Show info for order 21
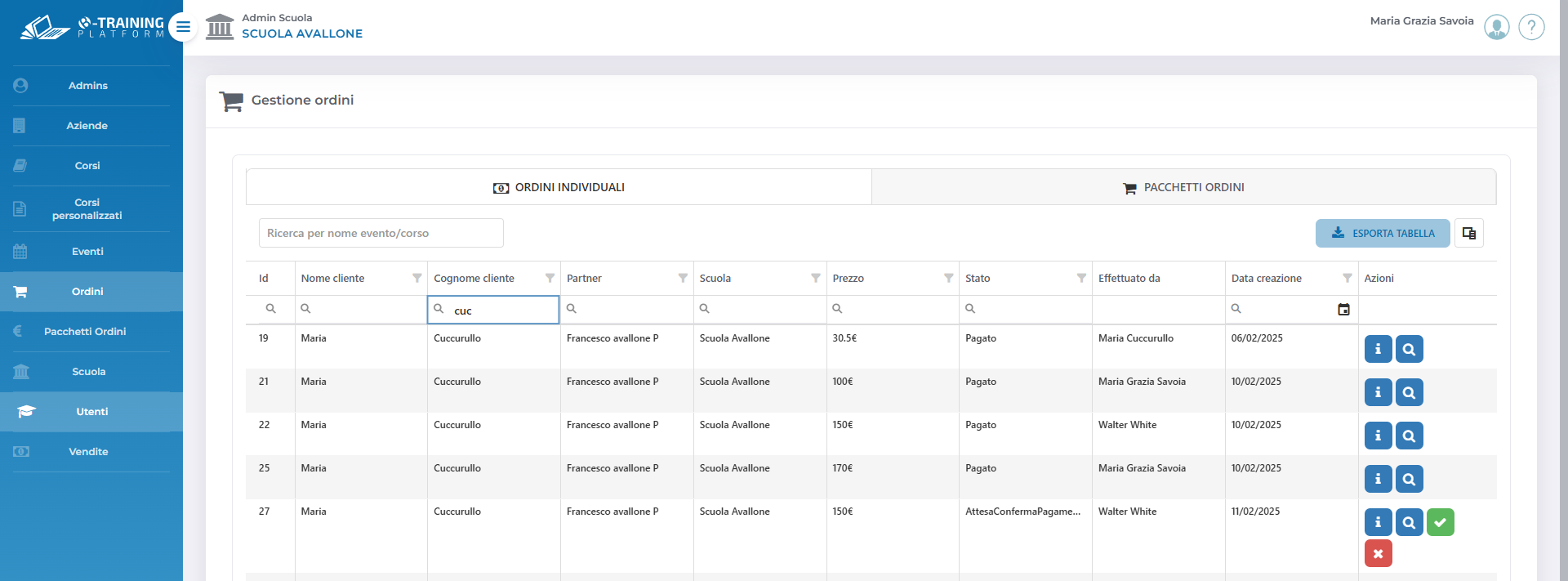The height and width of the screenshot is (581, 1568). [1378, 392]
